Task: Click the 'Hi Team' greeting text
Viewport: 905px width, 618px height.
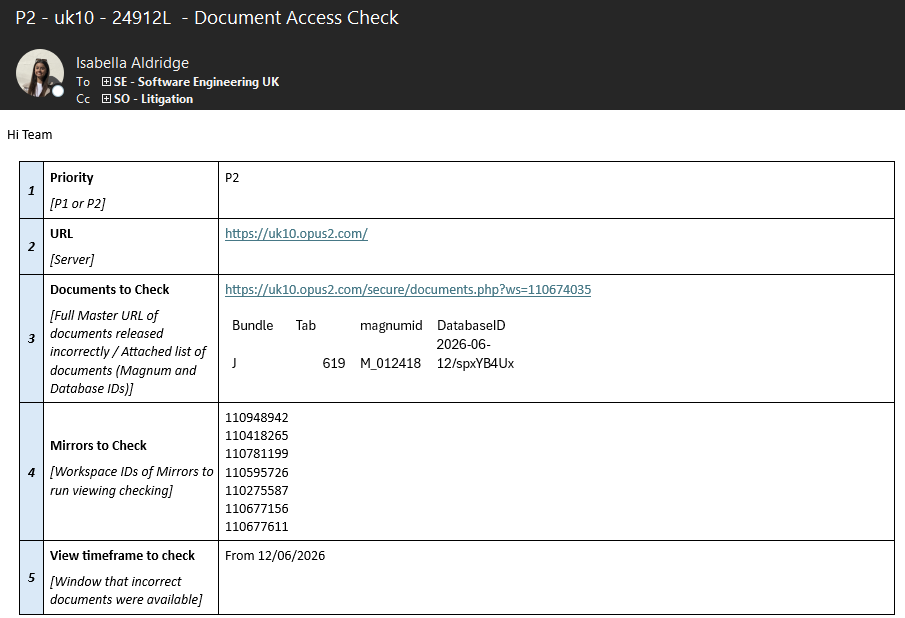Action: [x=29, y=134]
